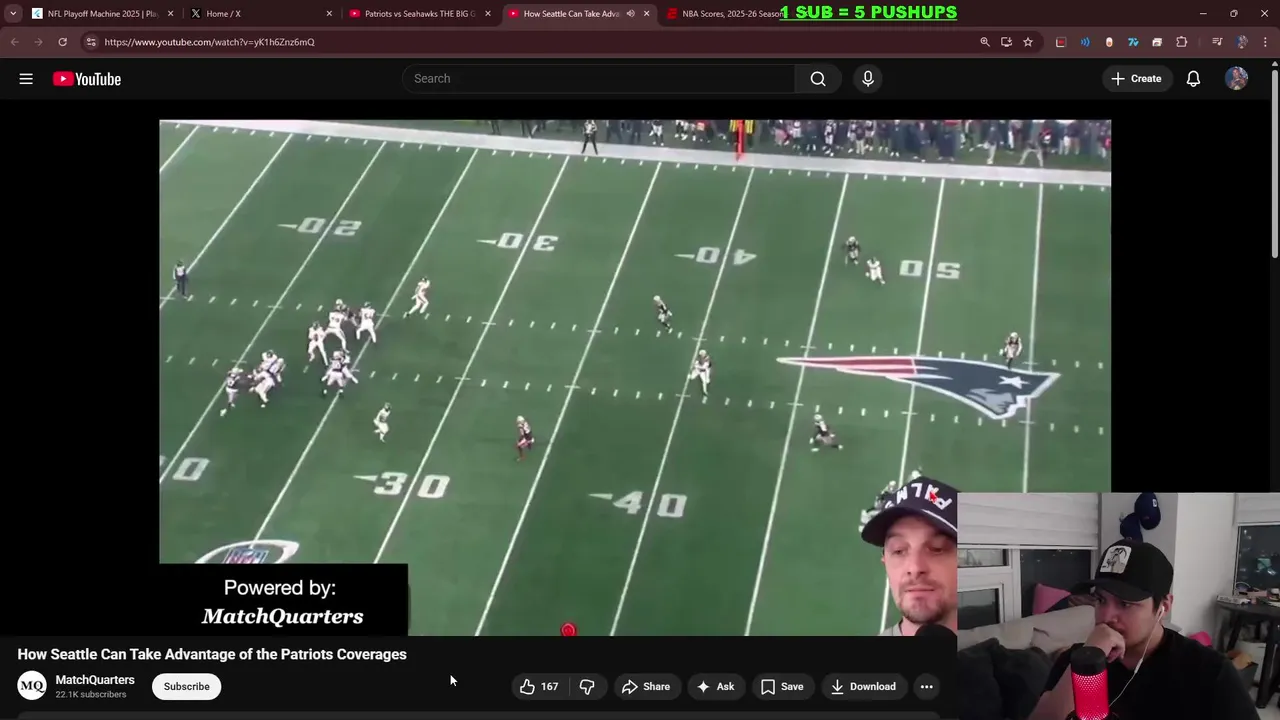This screenshot has height=720, width=1280.
Task: Go to the YouTube home logo
Action: pos(87,79)
